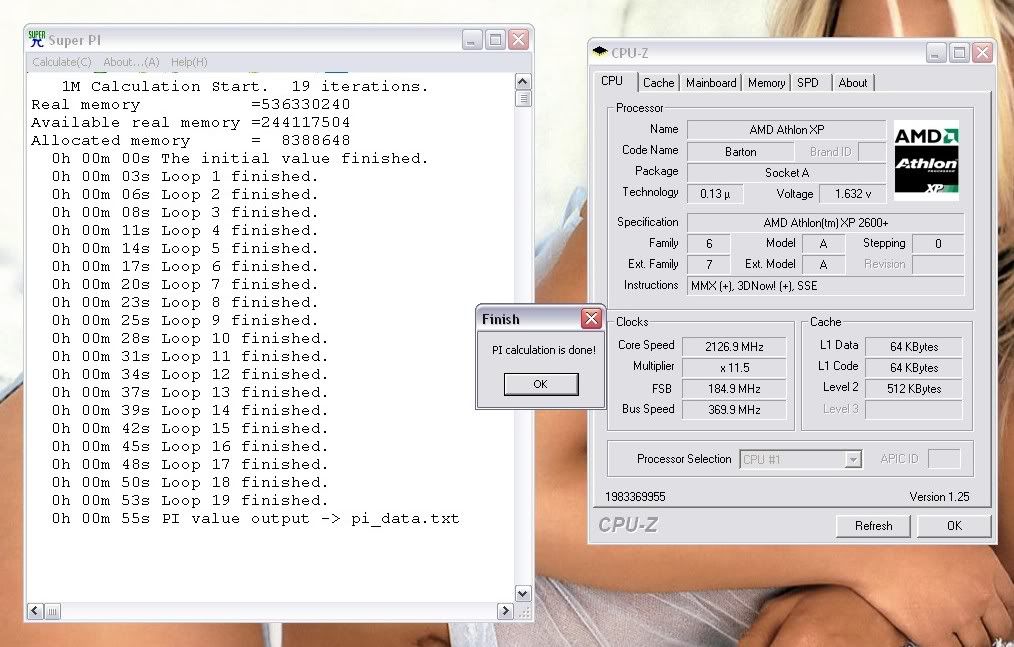Click the 'PI value output -> pi_data.txt' line

pos(255,518)
